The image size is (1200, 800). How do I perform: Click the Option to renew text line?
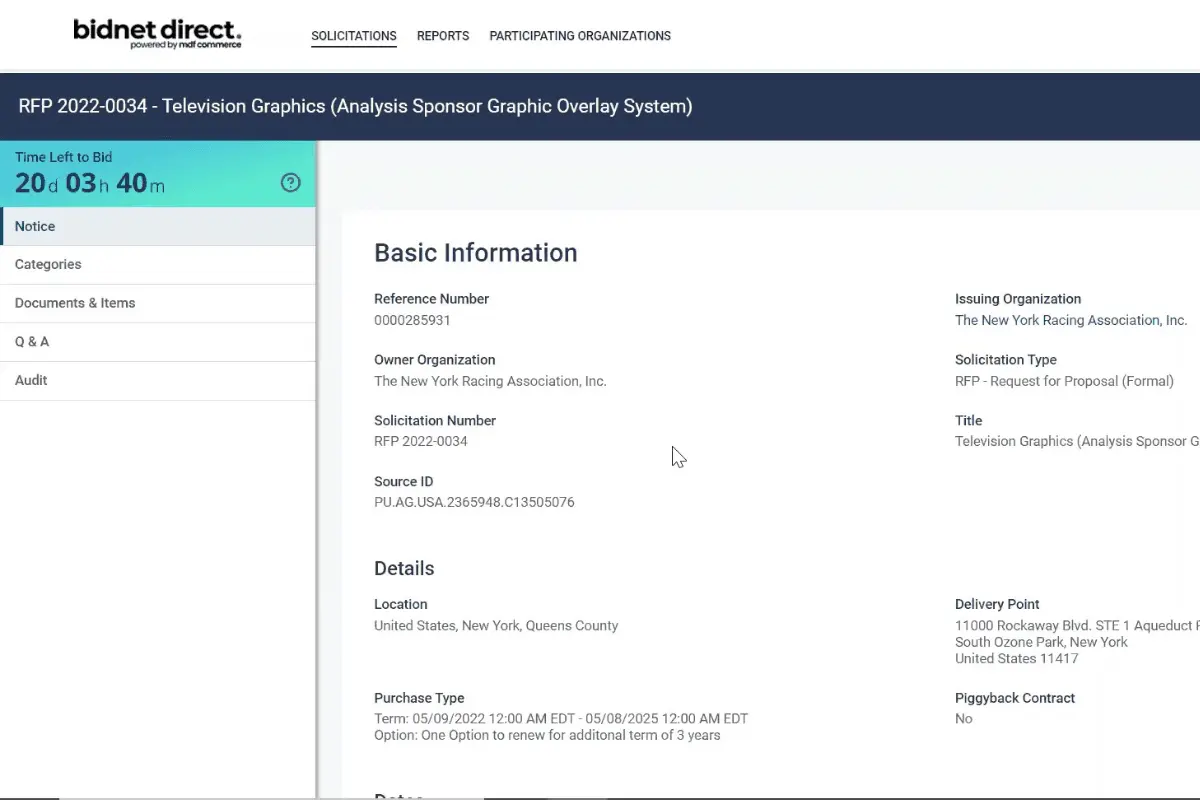[x=547, y=735]
